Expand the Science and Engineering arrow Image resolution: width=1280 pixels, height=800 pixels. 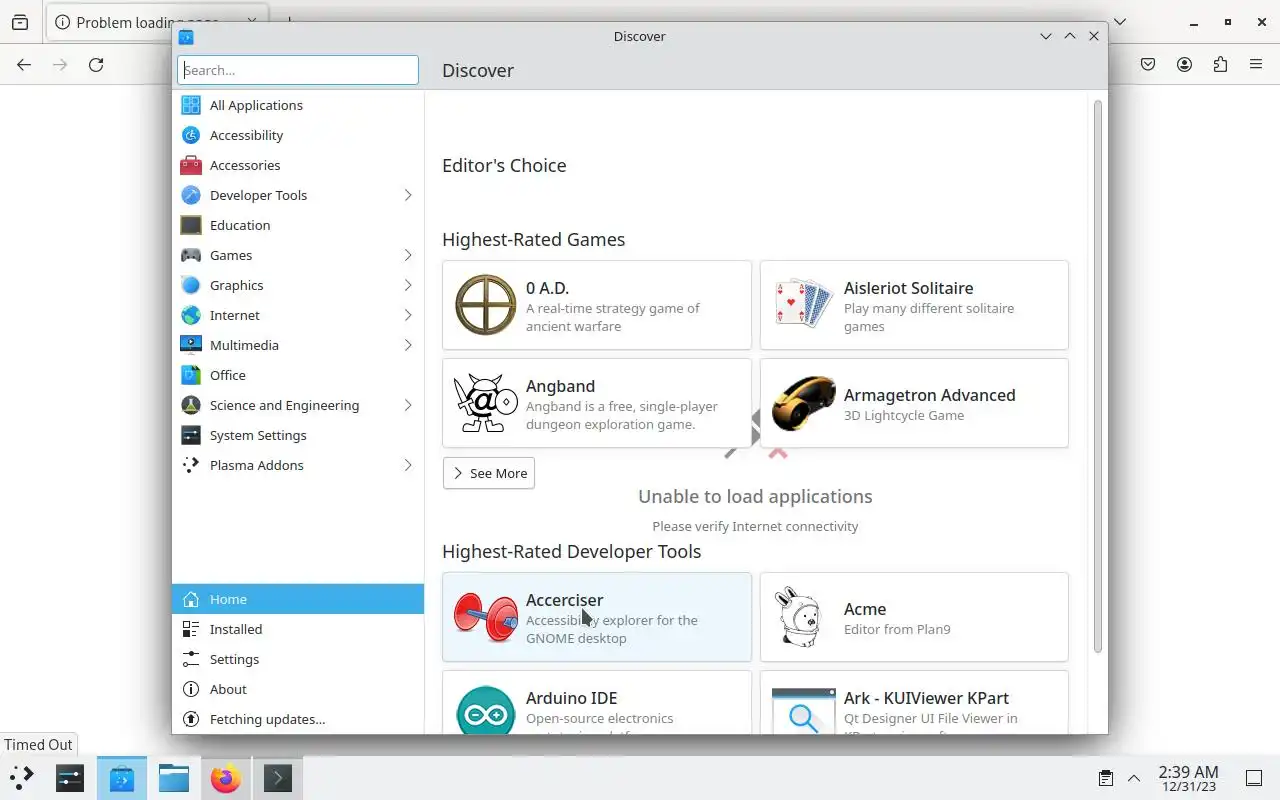(x=408, y=405)
